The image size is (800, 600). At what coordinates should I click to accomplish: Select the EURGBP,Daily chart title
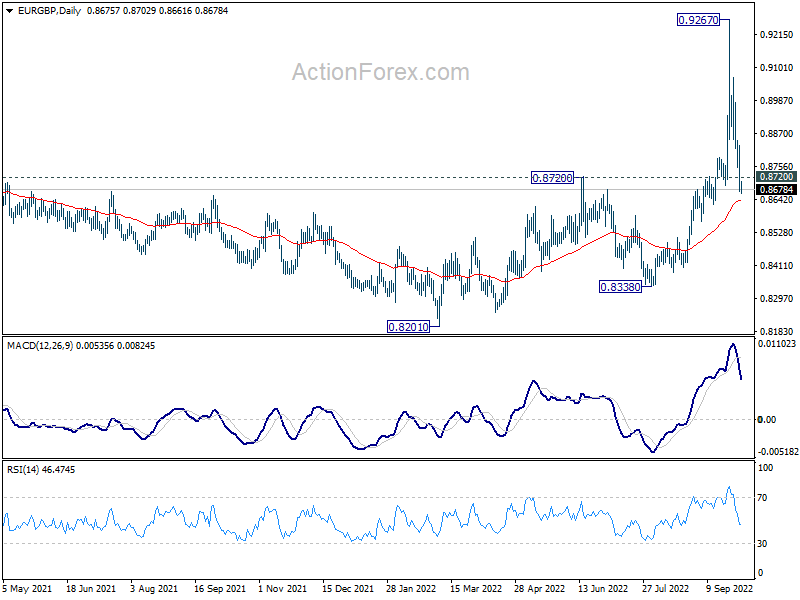(x=49, y=11)
